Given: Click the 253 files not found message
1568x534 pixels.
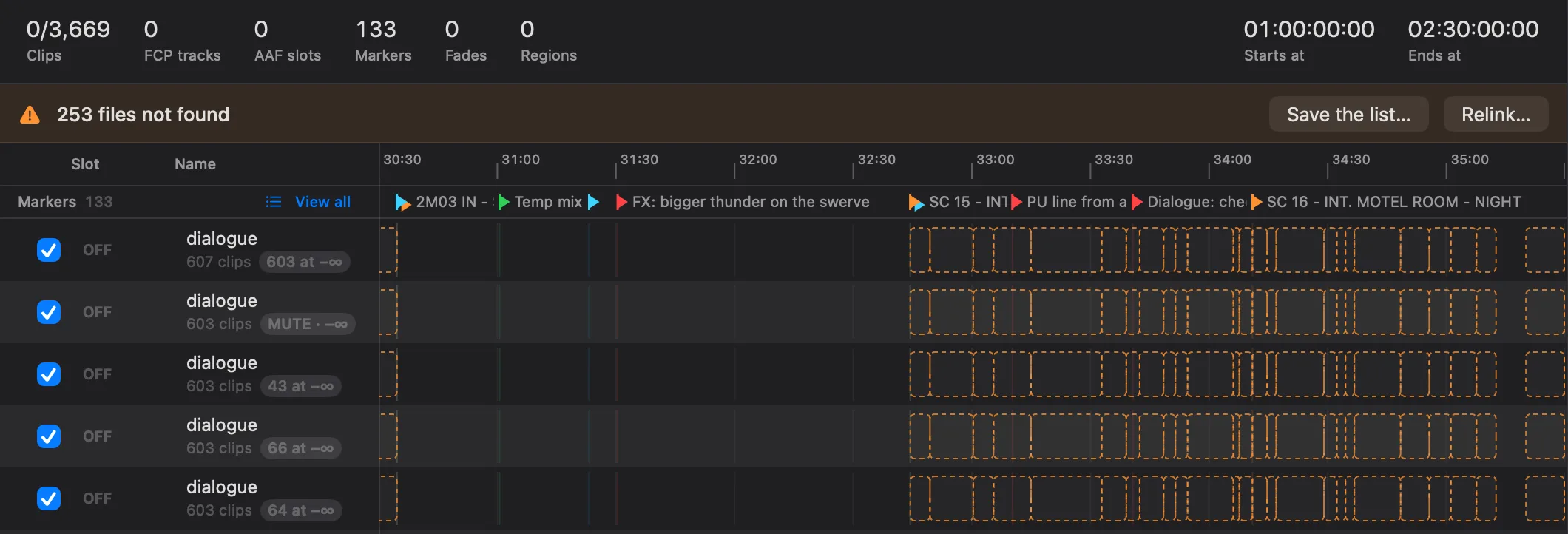Looking at the screenshot, I should pos(143,115).
